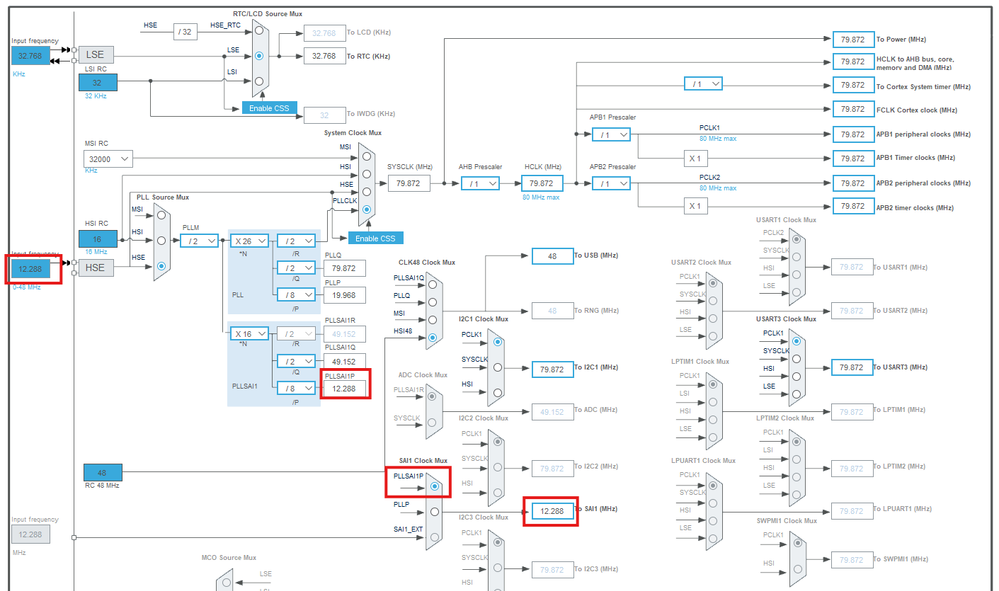
Task: Open the PLLSAI1 /Q divider dropdown
Action: [297, 359]
